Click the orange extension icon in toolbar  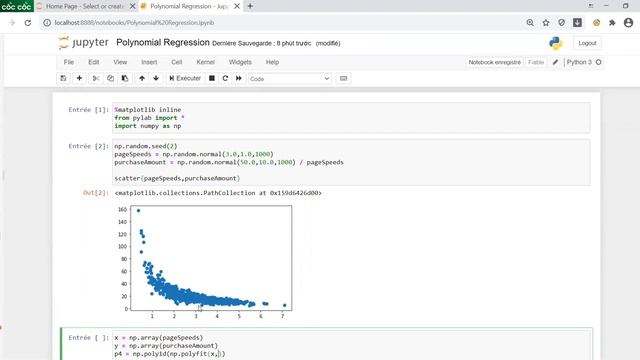pos(596,23)
